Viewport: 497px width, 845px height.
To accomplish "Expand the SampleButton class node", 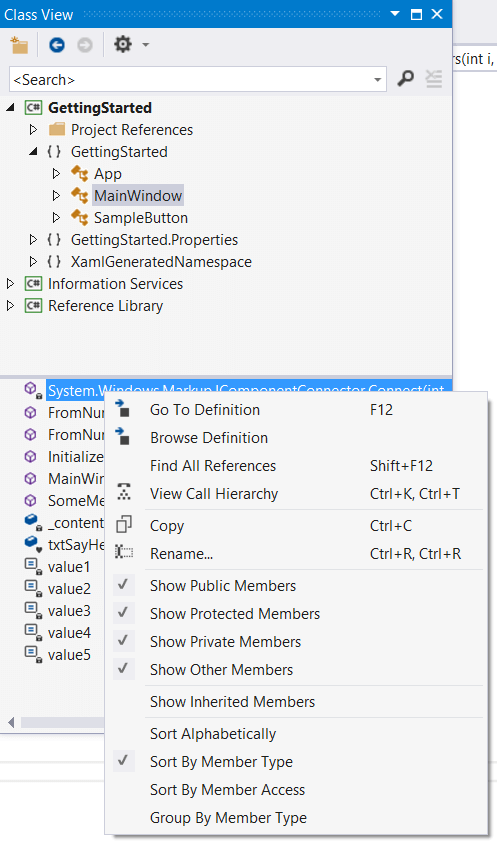I will (56, 218).
